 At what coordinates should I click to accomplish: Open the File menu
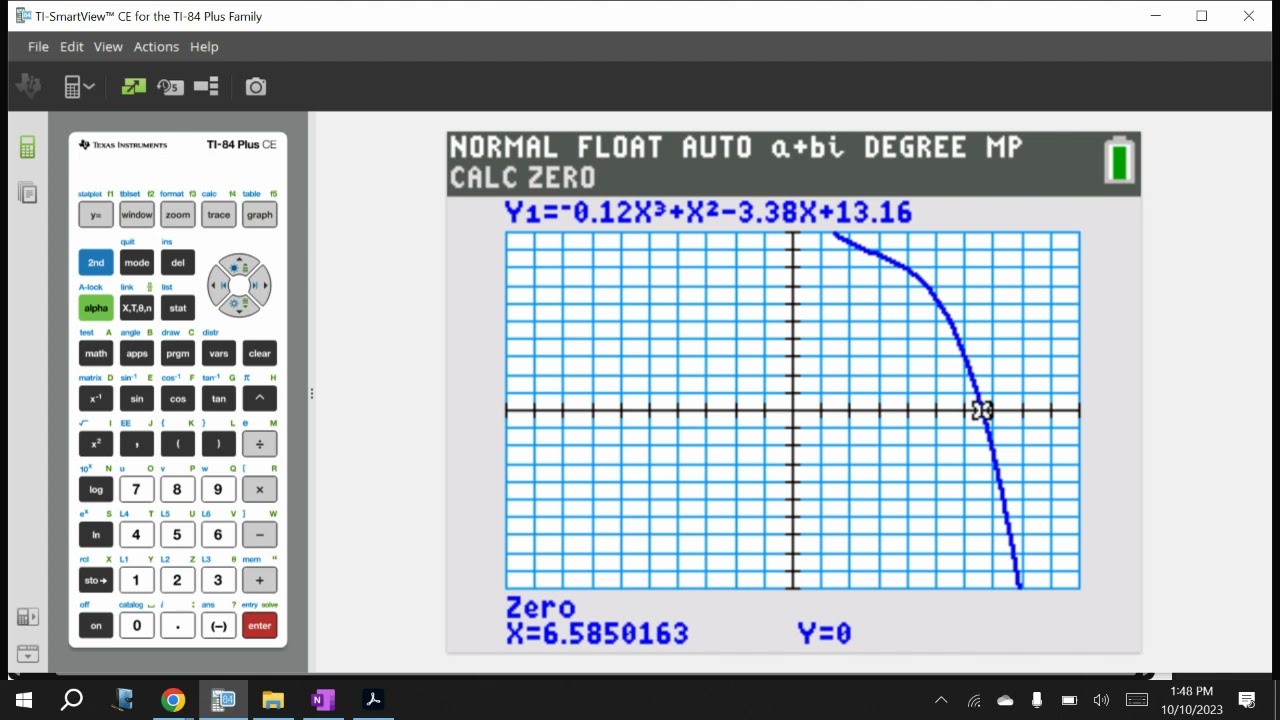click(x=38, y=47)
